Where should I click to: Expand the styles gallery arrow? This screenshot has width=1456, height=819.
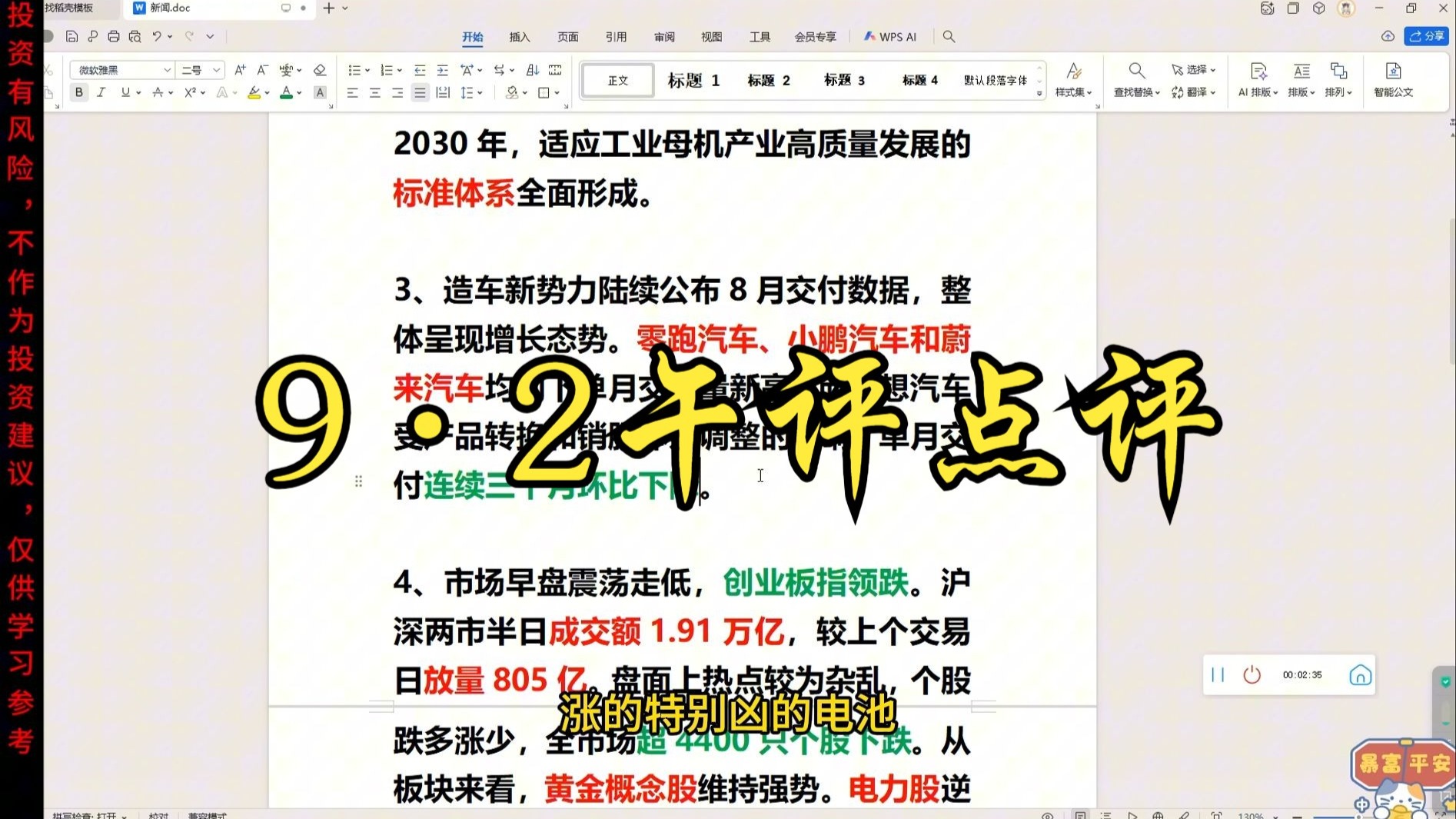1039,93
